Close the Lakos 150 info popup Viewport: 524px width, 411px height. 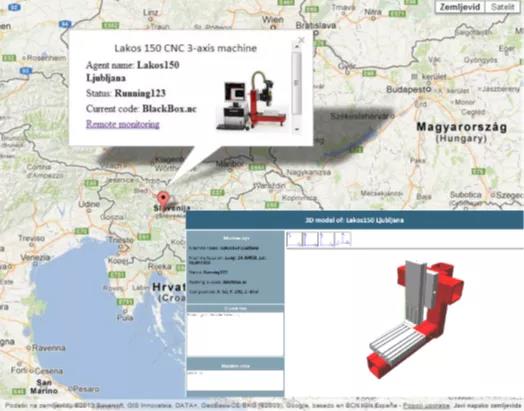pos(301,40)
